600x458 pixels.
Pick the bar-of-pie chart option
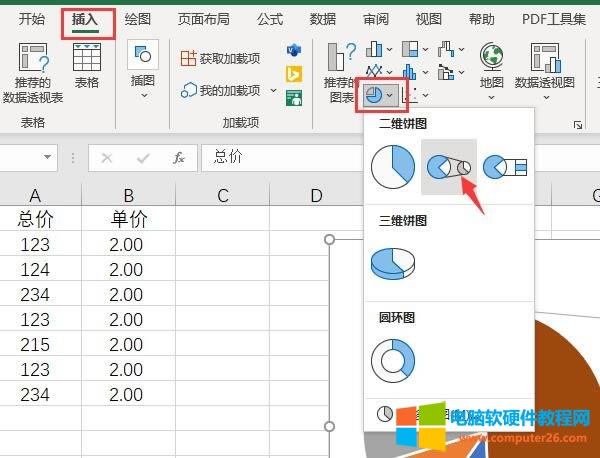click(505, 167)
